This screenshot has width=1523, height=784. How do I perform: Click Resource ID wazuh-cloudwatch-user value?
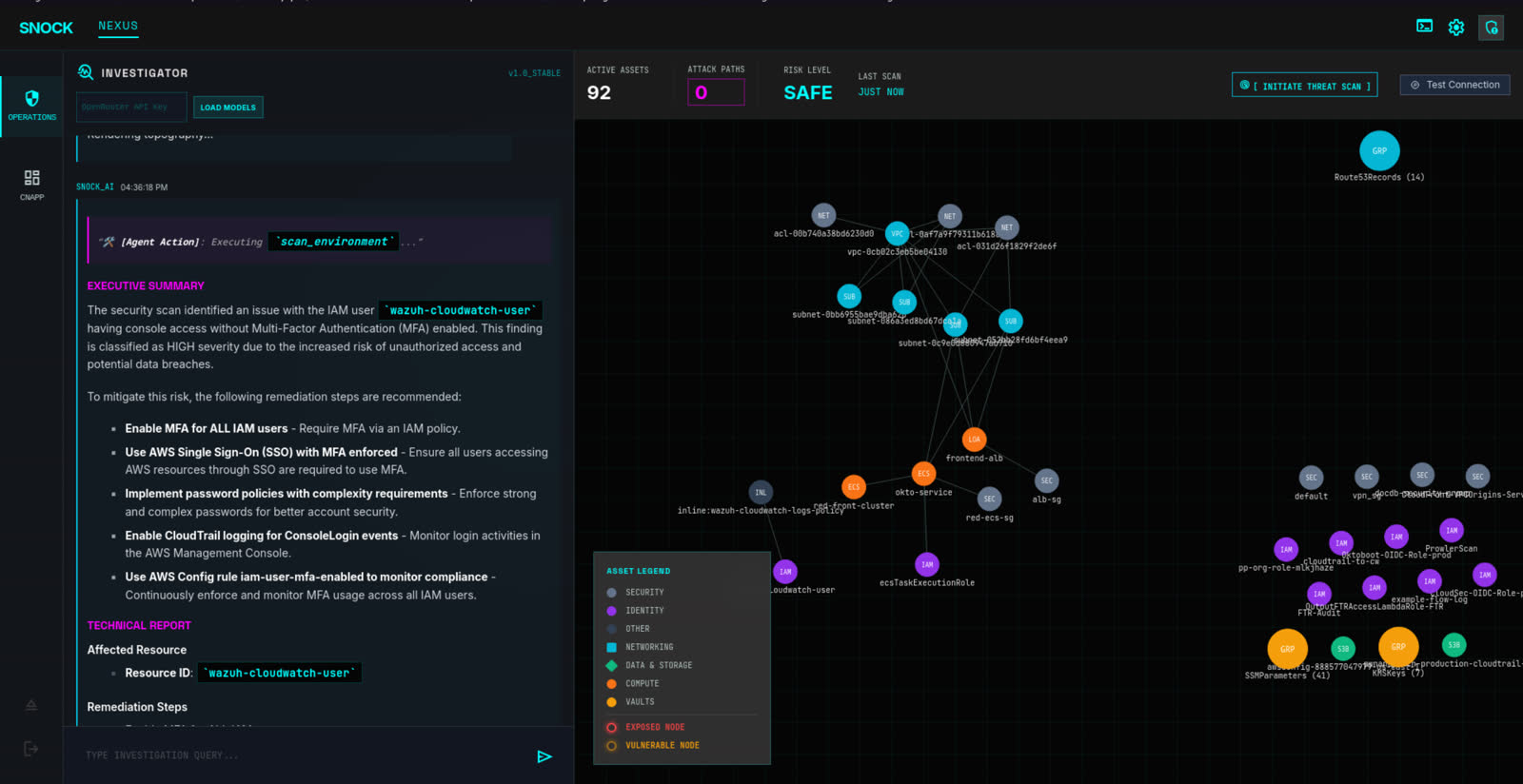pyautogui.click(x=279, y=673)
